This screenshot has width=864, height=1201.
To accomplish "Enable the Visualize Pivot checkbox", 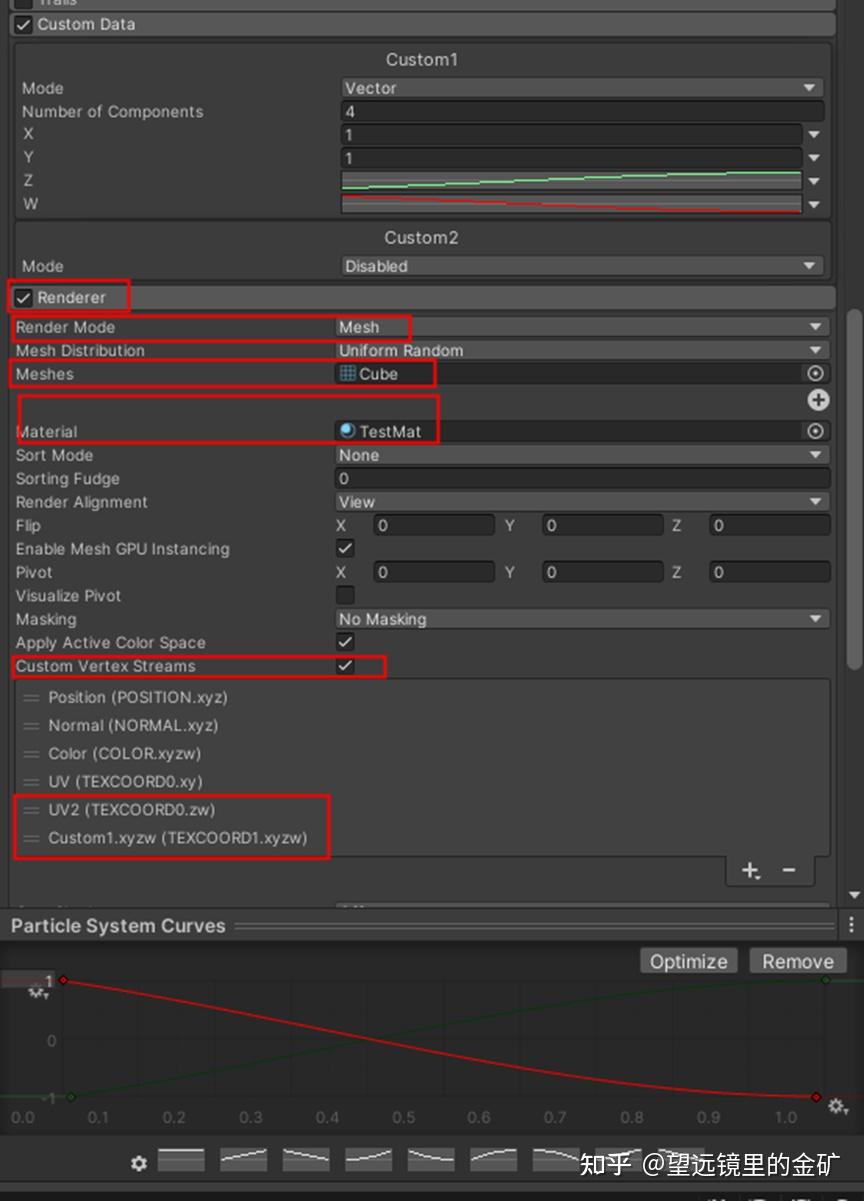I will click(345, 595).
